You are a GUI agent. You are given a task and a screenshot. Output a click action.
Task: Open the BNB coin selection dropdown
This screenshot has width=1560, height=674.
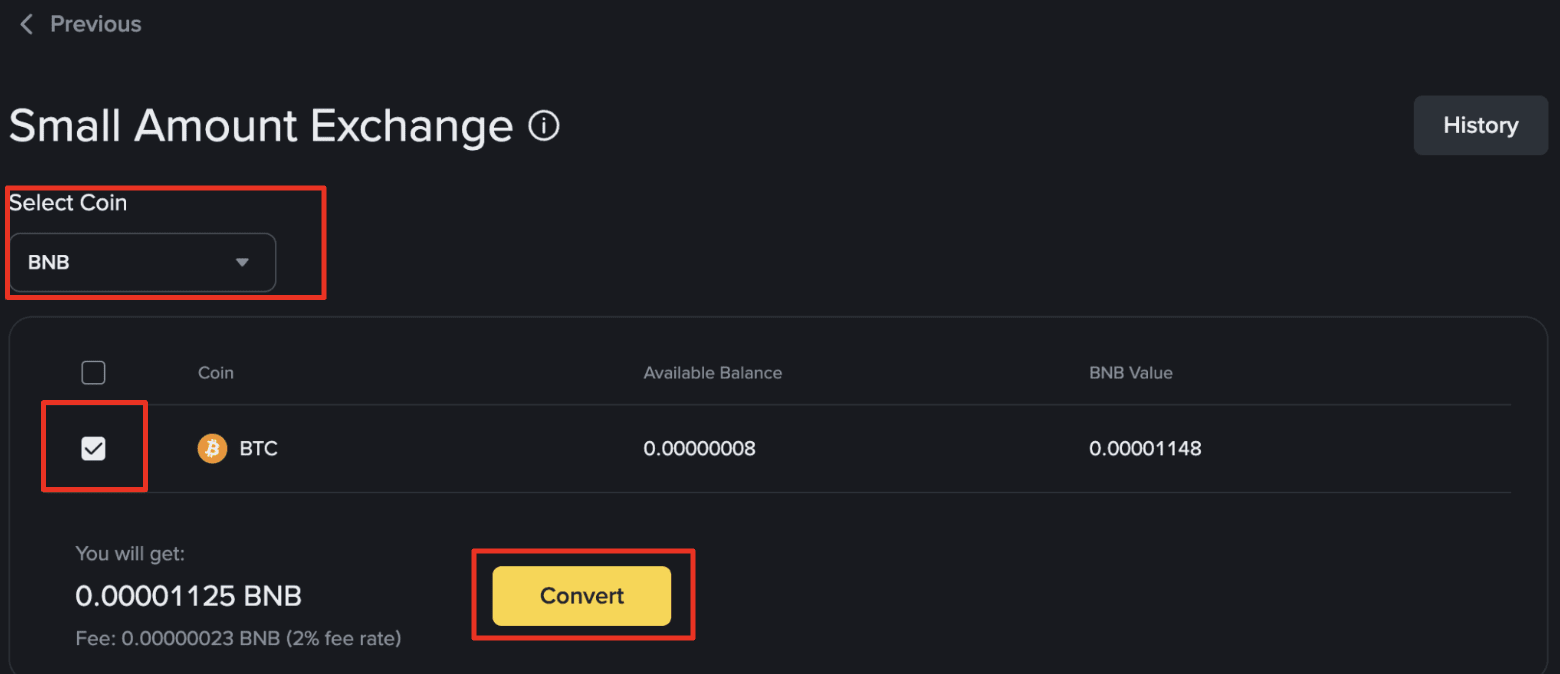point(142,263)
